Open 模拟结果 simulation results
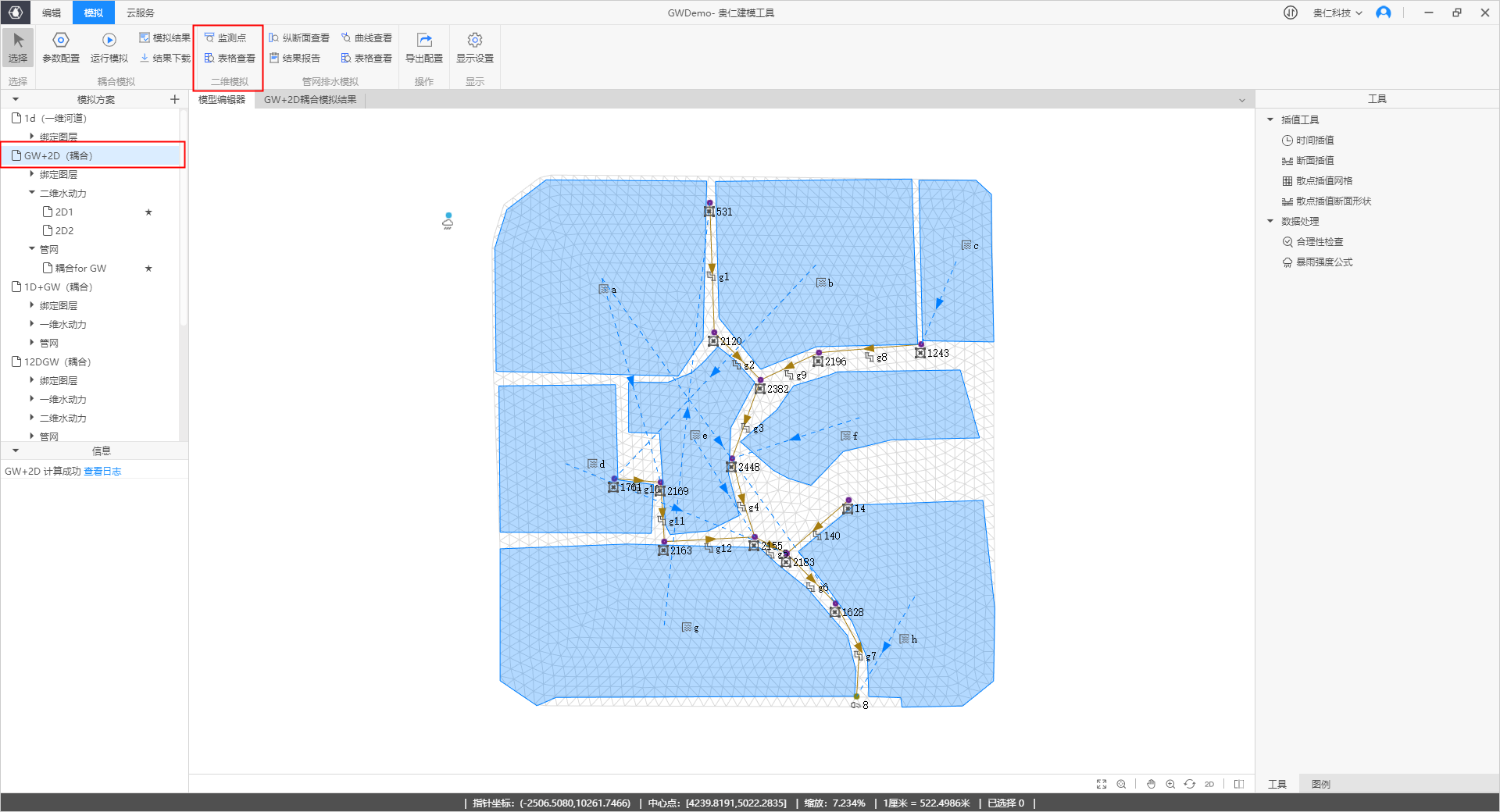 (x=165, y=37)
